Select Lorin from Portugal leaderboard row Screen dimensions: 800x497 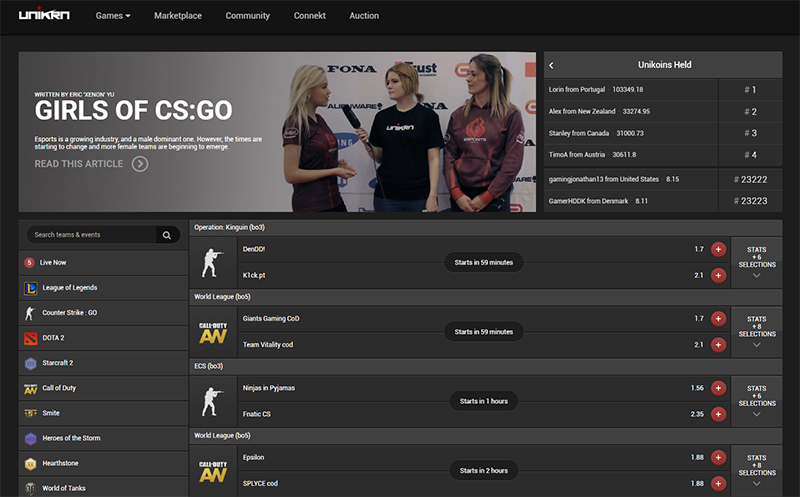point(663,89)
